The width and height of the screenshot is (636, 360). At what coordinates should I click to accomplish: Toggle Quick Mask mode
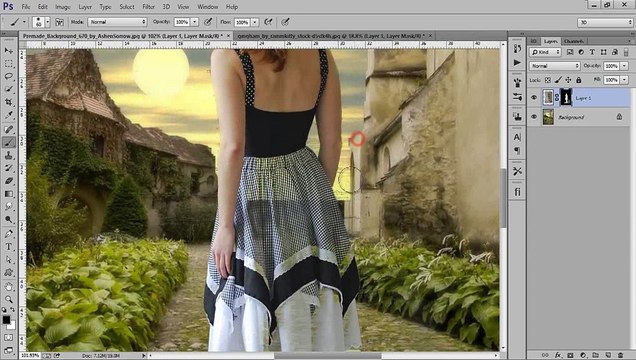coord(8,338)
